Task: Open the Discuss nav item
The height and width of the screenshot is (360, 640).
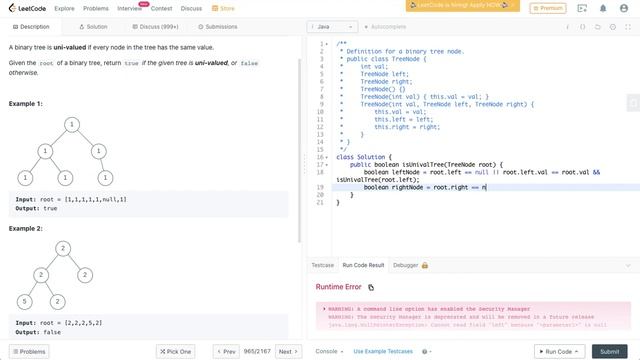Action: coord(191,8)
